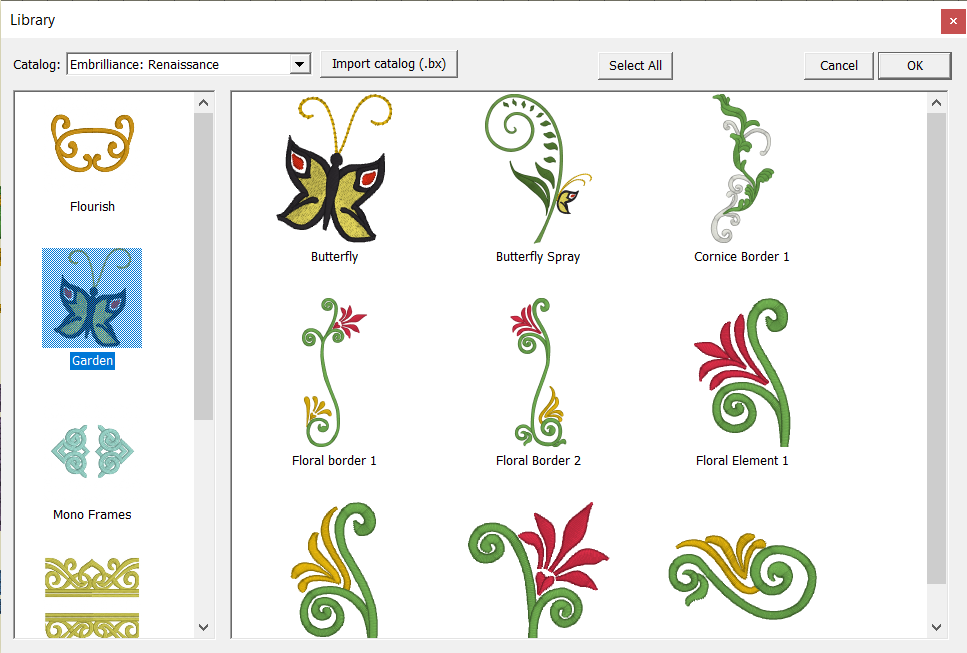
Task: Click Import catalog (.bx) button
Action: (x=389, y=64)
